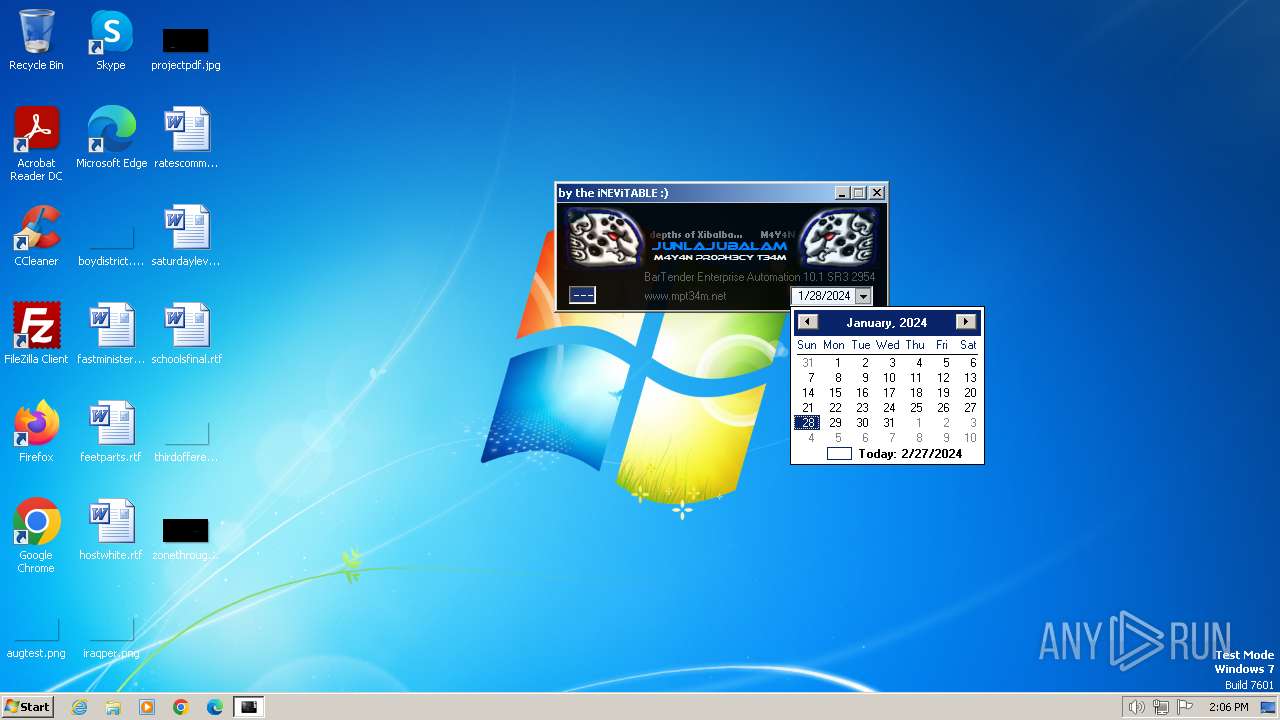Minimize the 'by the iNEViTABLE' window
The height and width of the screenshot is (720, 1280).
842,193
